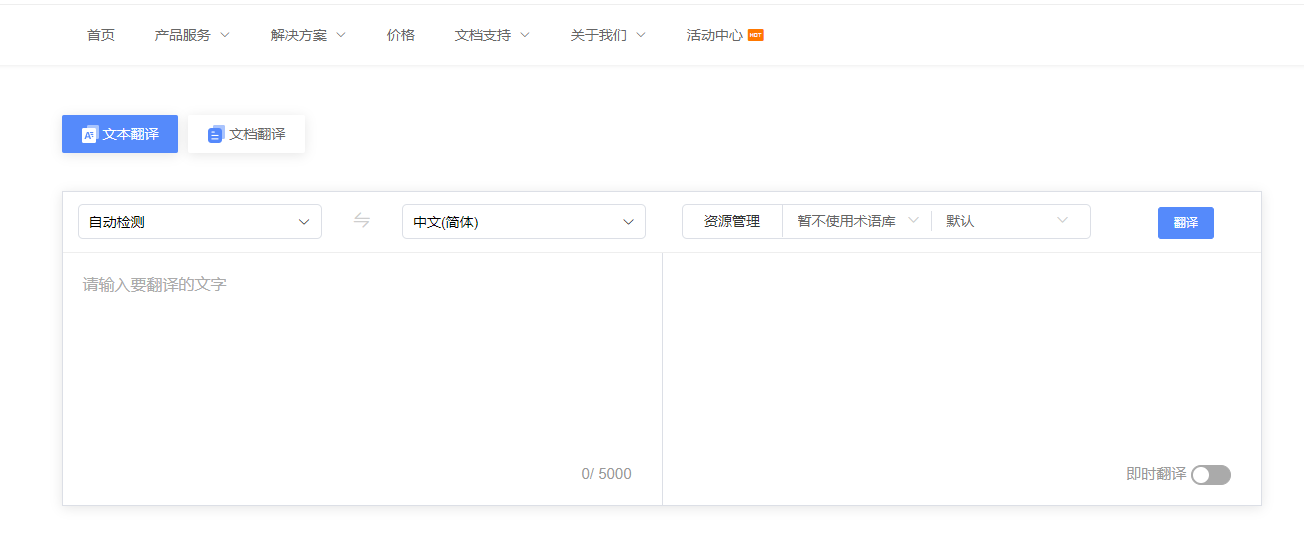This screenshot has height=559, width=1304.
Task: Click the 文本翻译 tab icon
Action: point(90,134)
